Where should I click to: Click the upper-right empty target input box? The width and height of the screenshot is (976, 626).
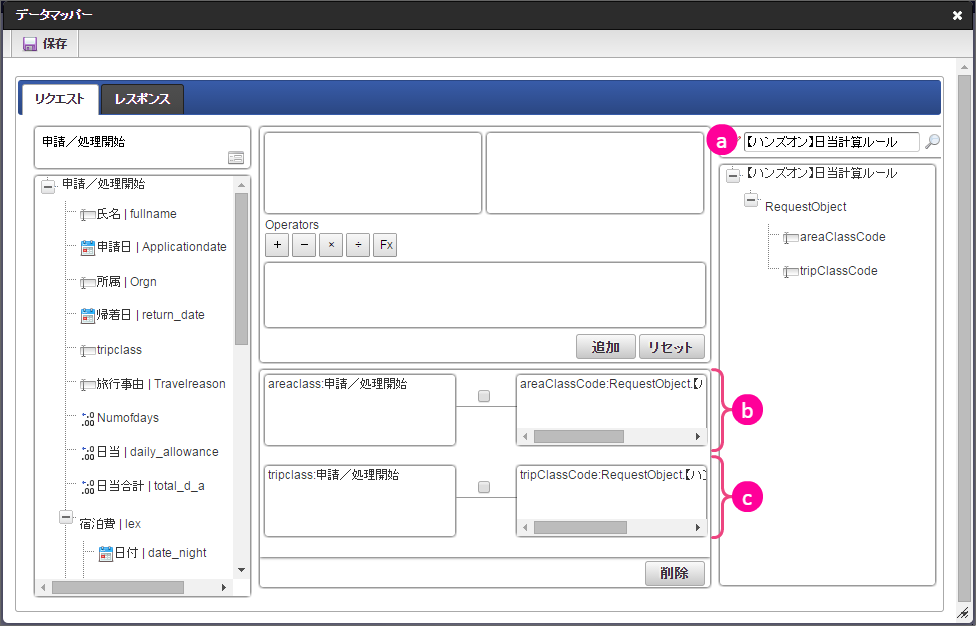(x=594, y=173)
